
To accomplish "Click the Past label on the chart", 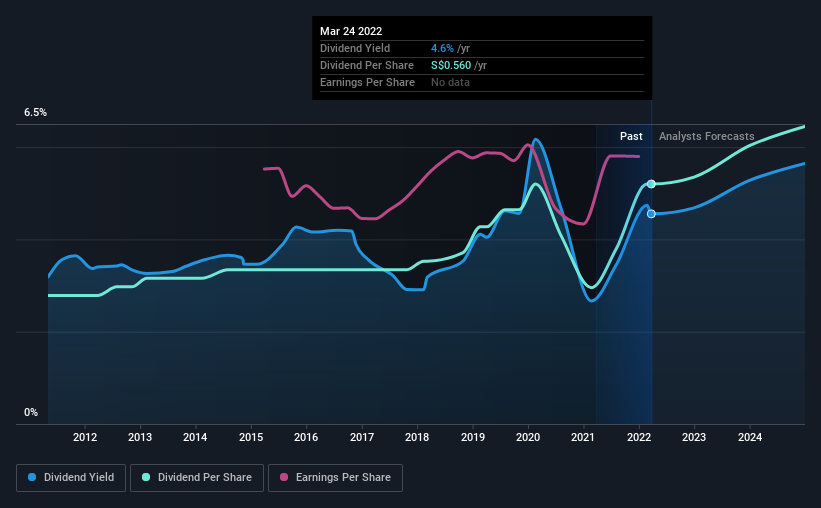I will click(631, 136).
